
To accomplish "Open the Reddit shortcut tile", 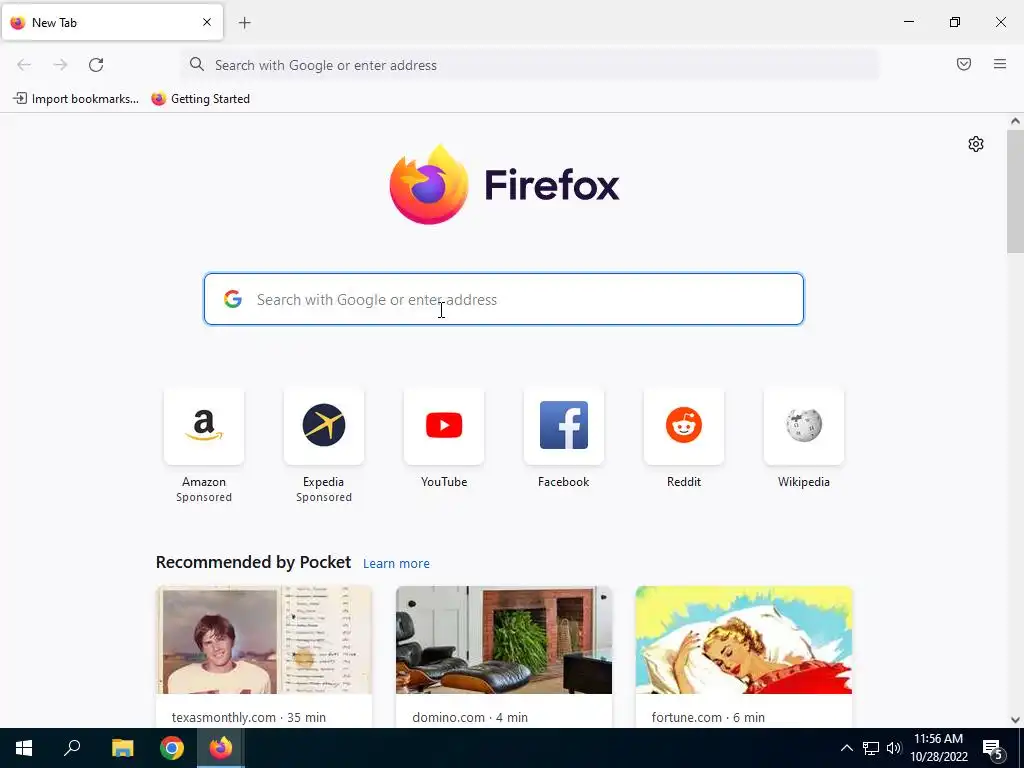I will [x=684, y=426].
